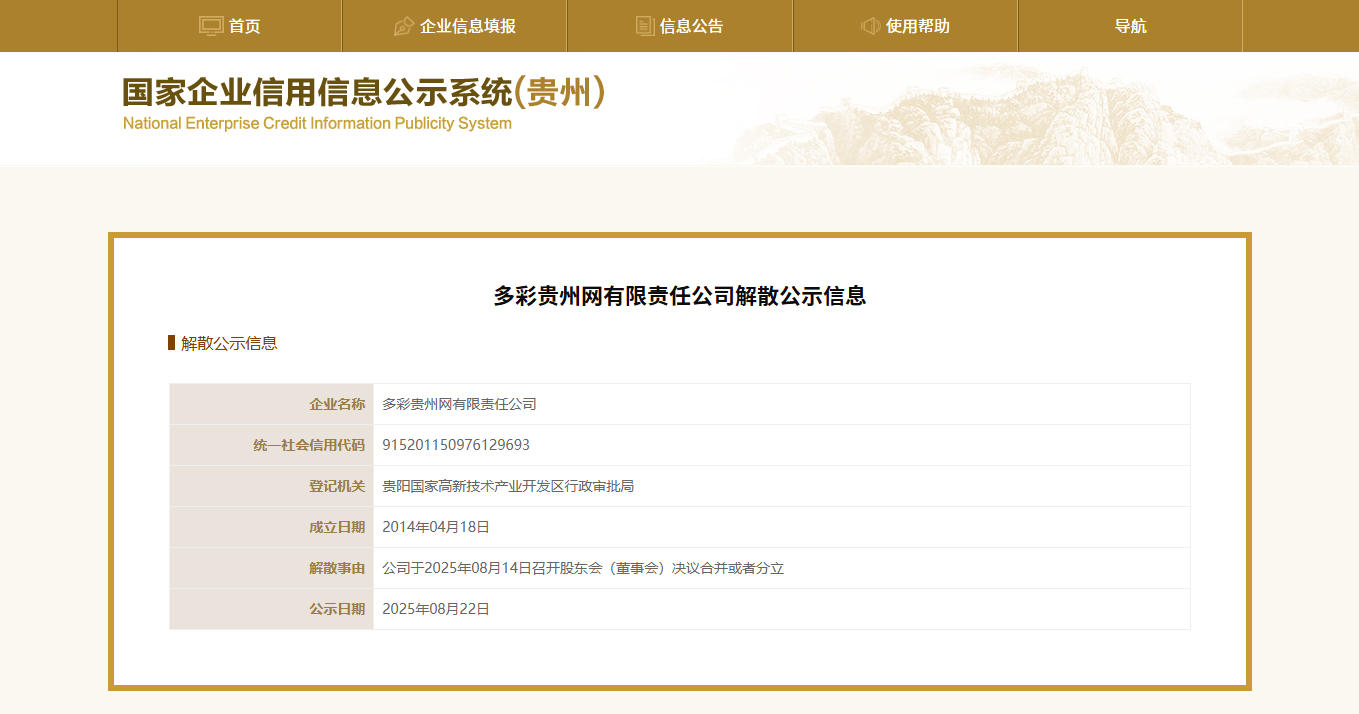Click the date 2014年04月18日

(436, 527)
